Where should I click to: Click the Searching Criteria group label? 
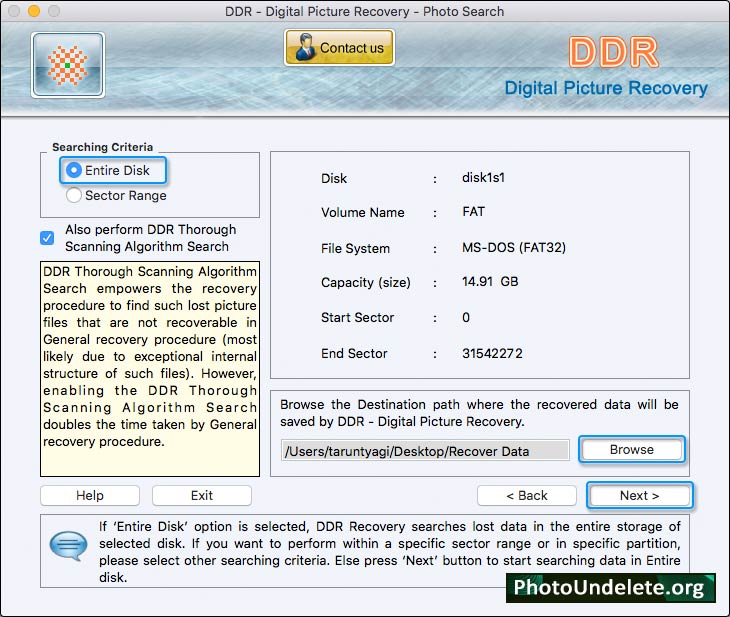tap(102, 147)
